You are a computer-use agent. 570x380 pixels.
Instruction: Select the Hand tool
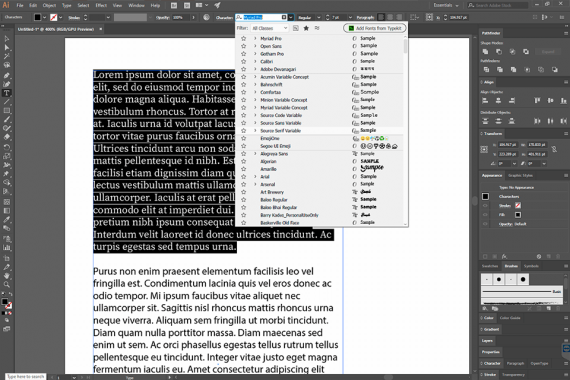7,276
